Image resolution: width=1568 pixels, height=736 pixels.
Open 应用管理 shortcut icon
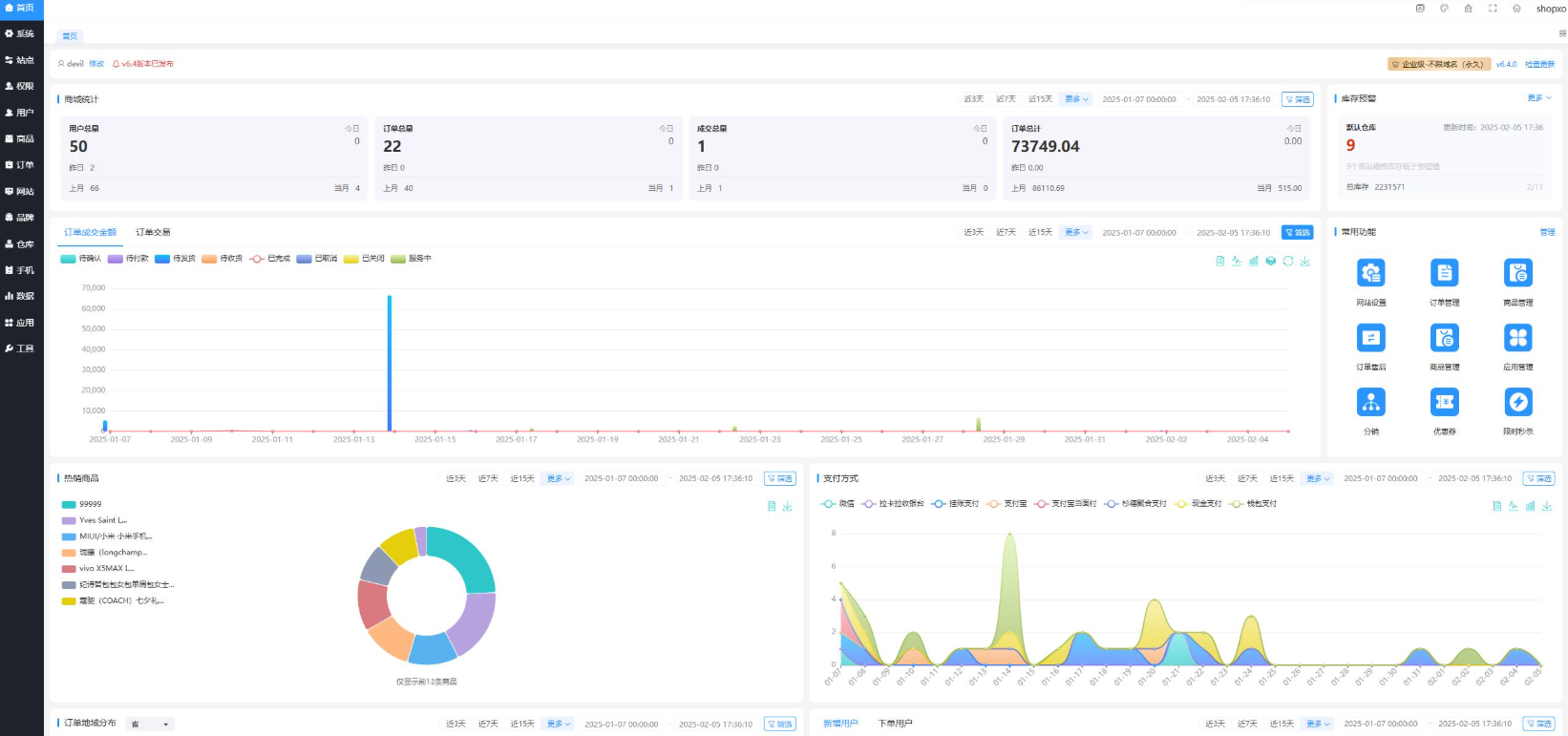pos(1517,338)
